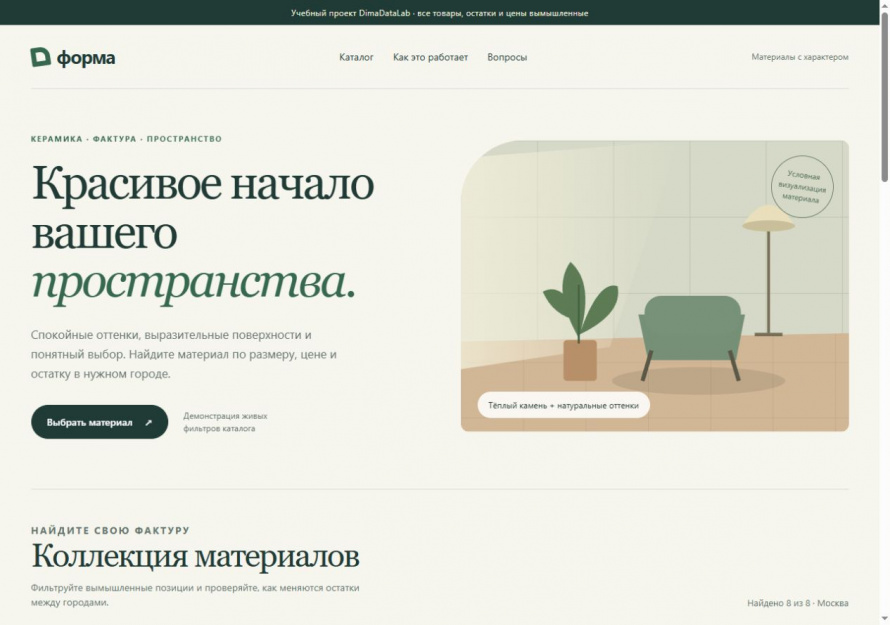Viewport: 890px width, 625px height.
Task: Click the Условная визуализация материала round badge
Action: tap(802, 187)
